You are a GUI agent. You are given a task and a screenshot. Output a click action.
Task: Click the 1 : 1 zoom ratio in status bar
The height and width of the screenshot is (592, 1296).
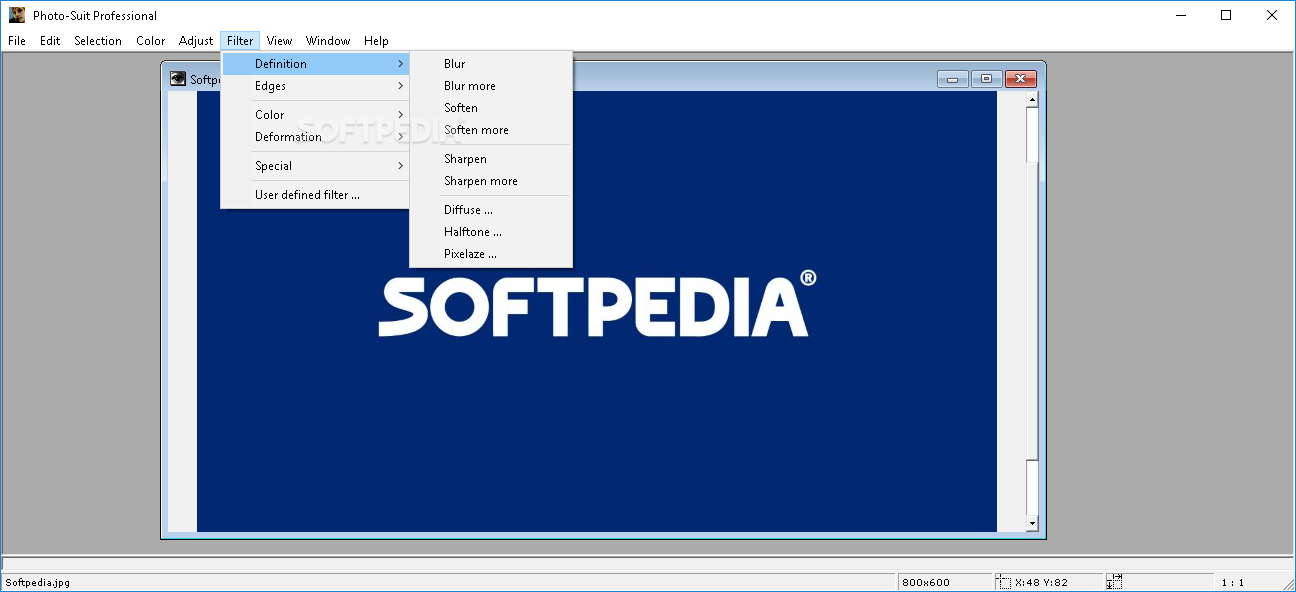pos(1232,582)
